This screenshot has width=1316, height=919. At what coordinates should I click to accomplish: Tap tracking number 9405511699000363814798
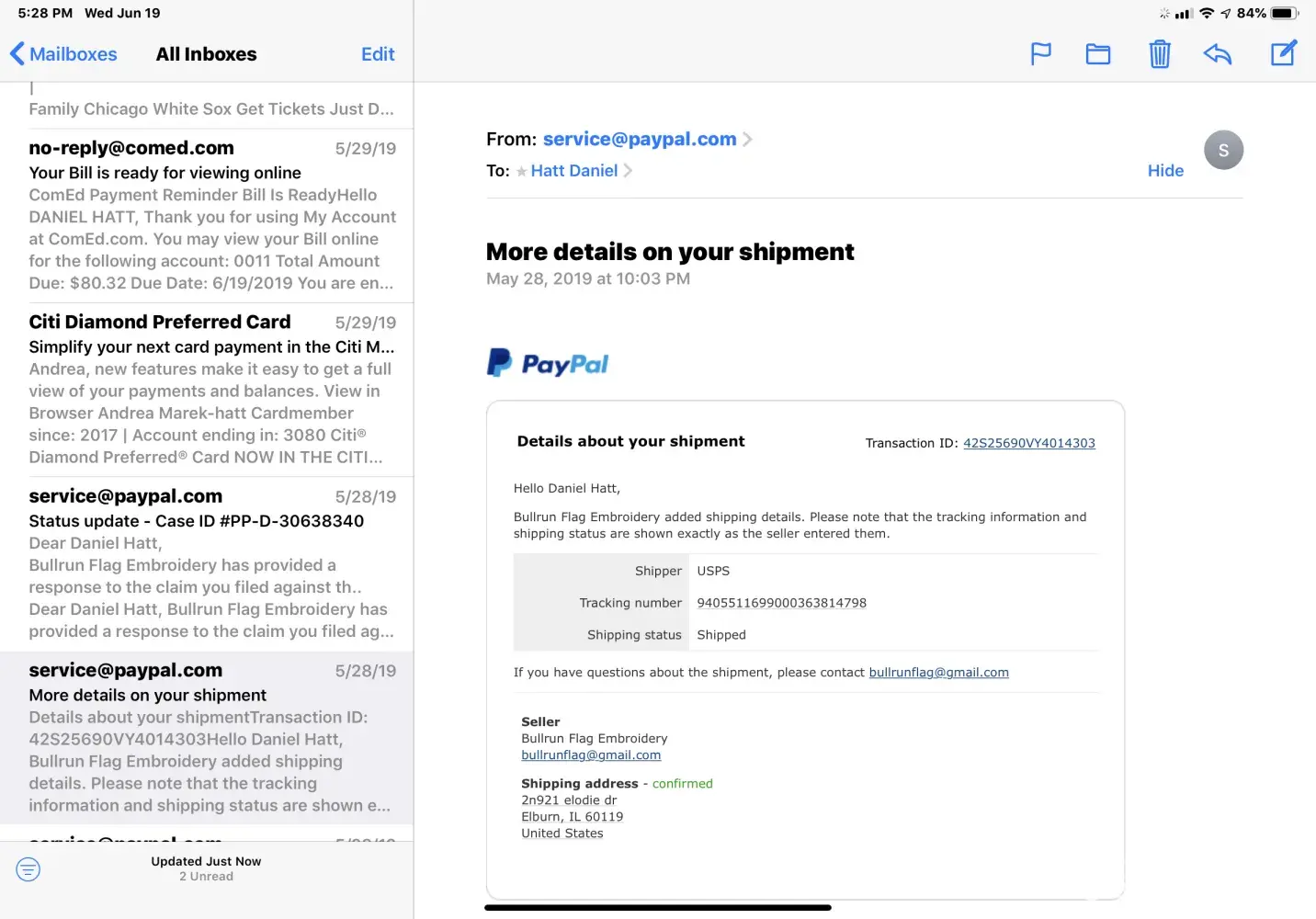pos(782,603)
